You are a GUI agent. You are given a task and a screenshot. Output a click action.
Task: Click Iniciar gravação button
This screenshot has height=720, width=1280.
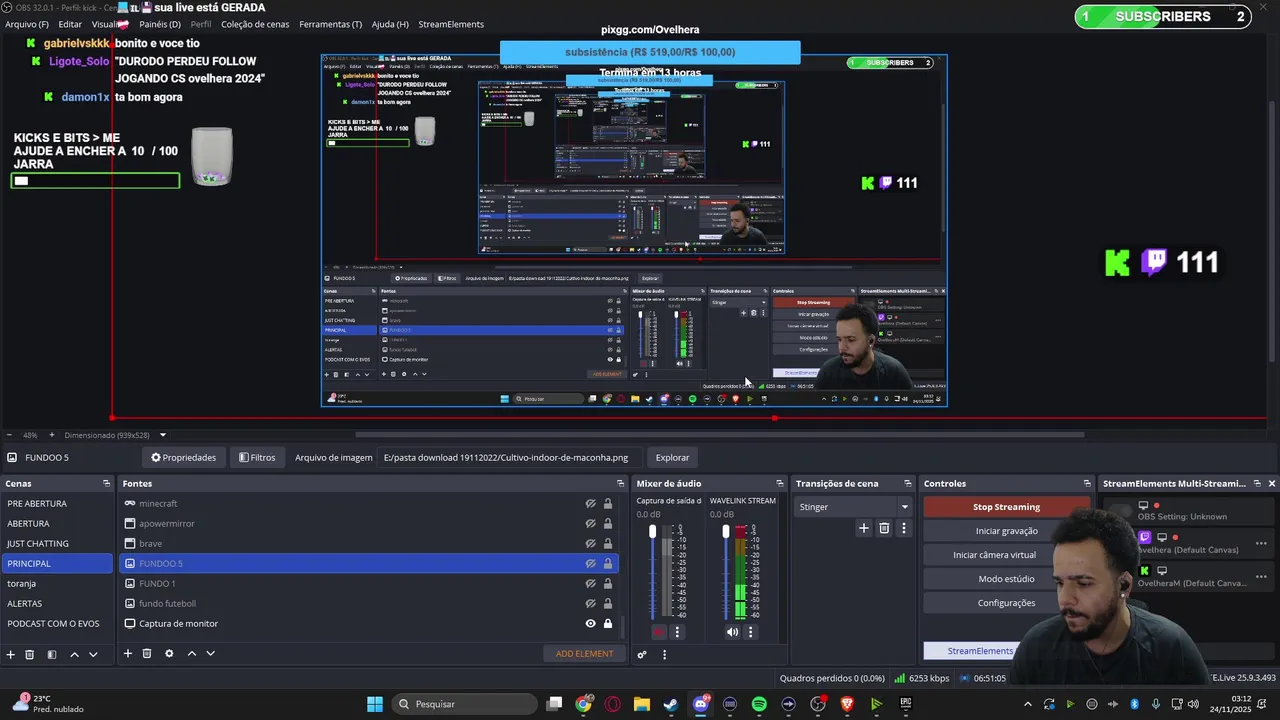(1006, 531)
